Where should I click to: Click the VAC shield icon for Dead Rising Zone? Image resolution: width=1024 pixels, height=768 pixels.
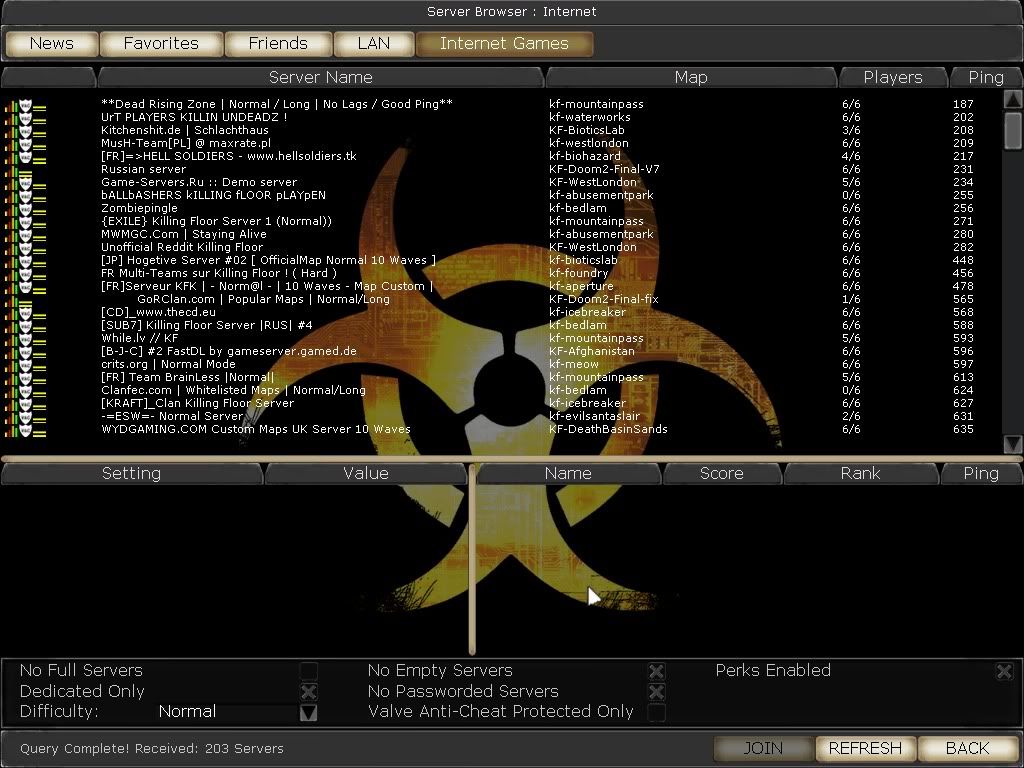tap(26, 104)
